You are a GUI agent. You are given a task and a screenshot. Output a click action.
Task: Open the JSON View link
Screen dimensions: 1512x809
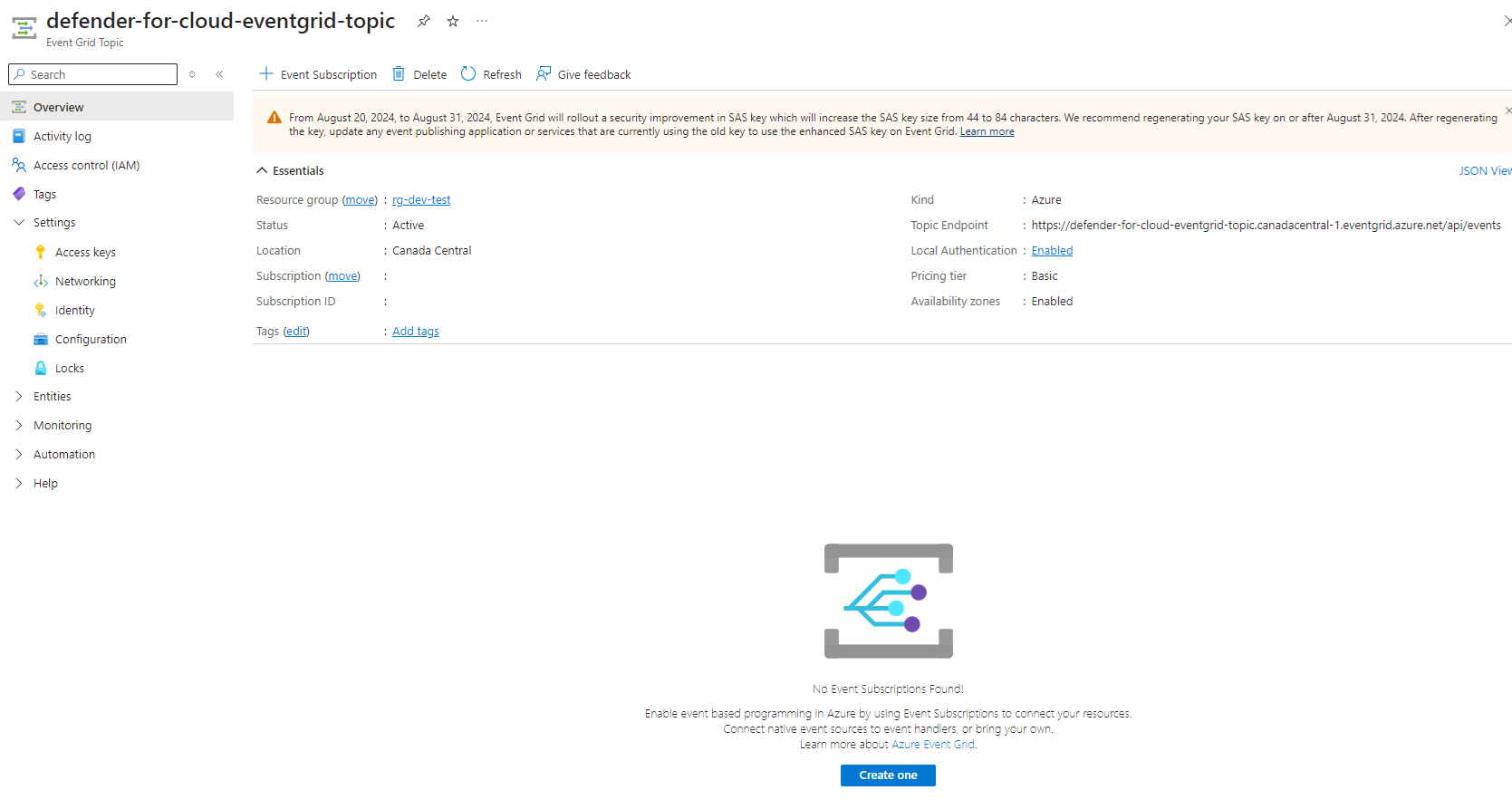[1485, 170]
